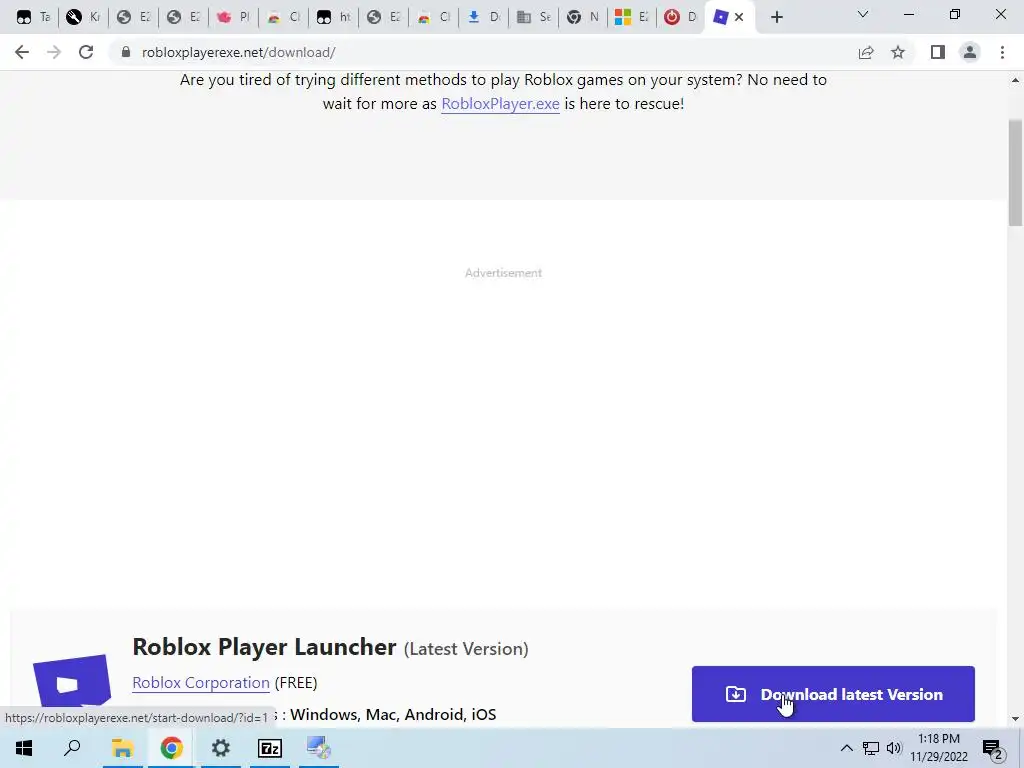Click the scrollbar down arrow
Viewport: 1024px width, 768px height.
(x=1015, y=719)
